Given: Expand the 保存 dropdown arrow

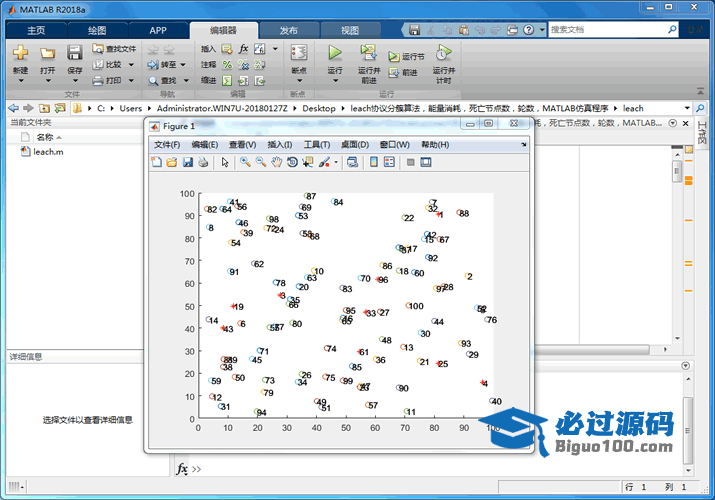Looking at the screenshot, I should (x=75, y=81).
